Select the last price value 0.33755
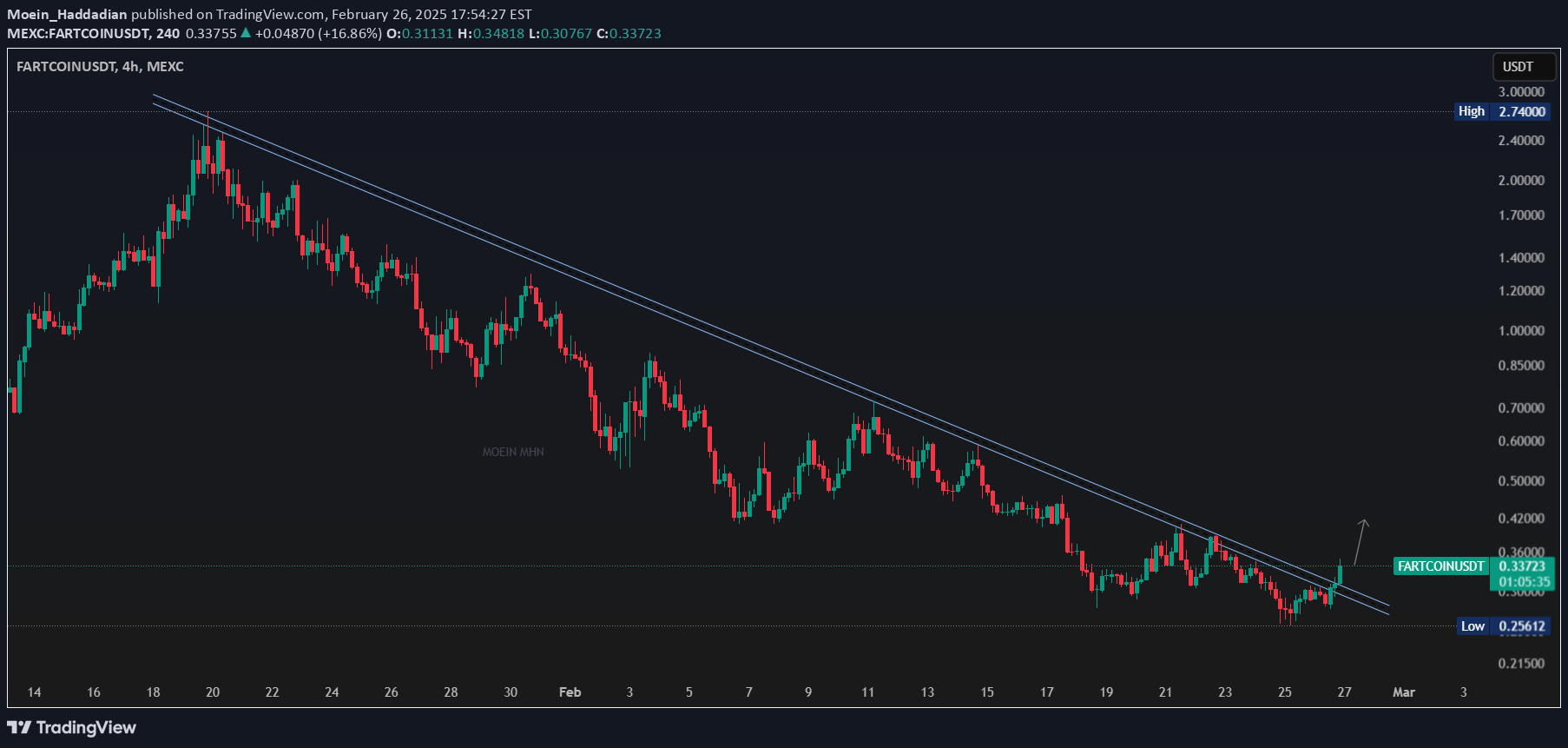 coord(211,33)
